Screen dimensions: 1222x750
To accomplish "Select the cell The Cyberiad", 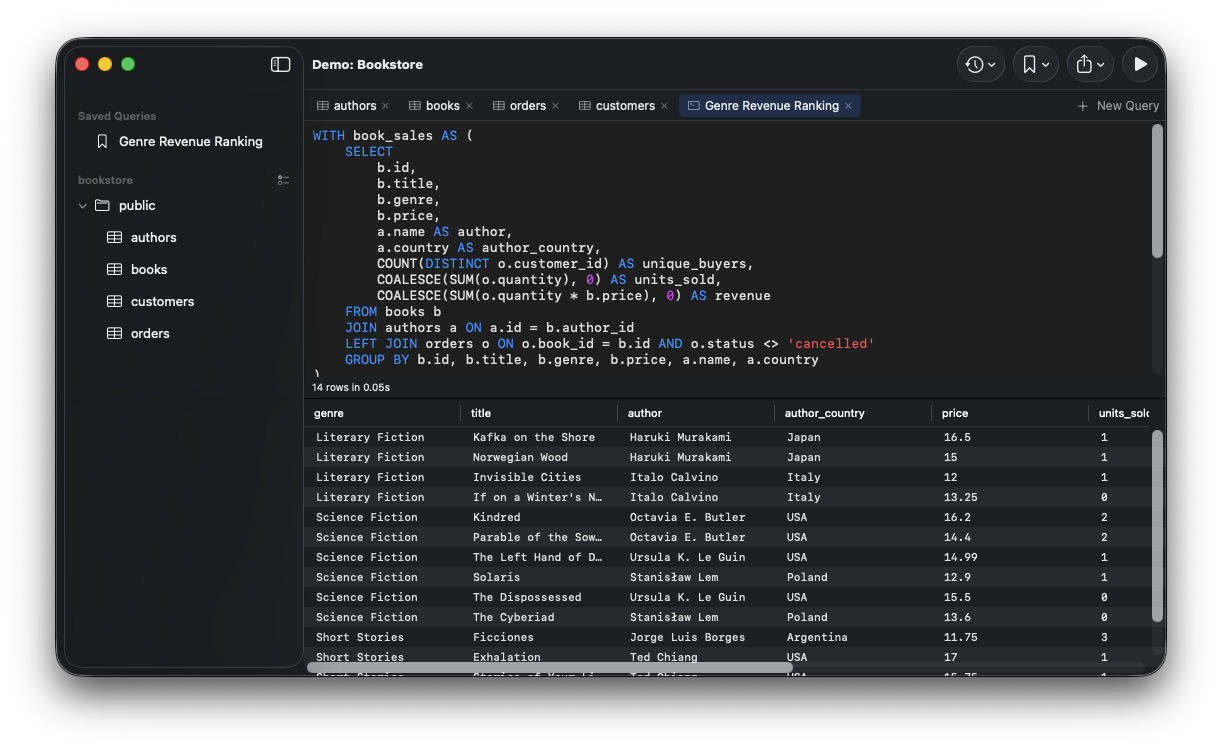I will coord(513,617).
